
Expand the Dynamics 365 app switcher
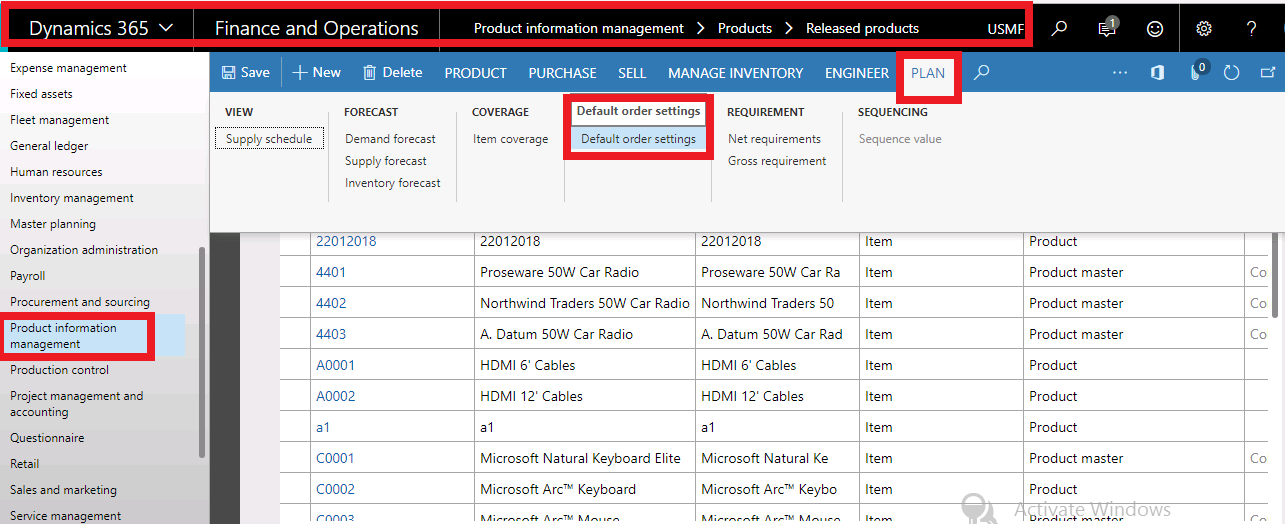pyautogui.click(x=167, y=29)
